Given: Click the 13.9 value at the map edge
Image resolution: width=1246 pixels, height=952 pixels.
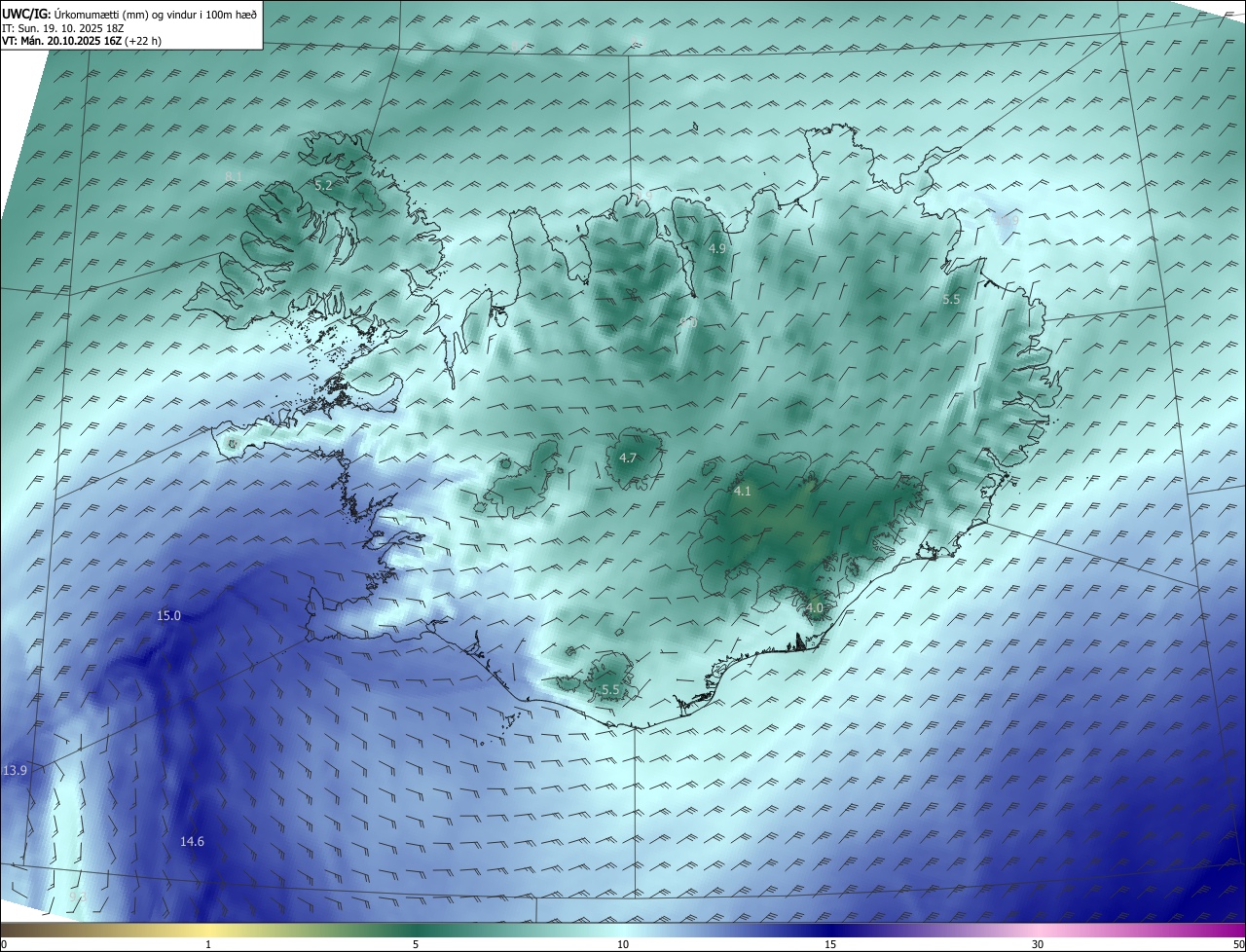Looking at the screenshot, I should [15, 770].
